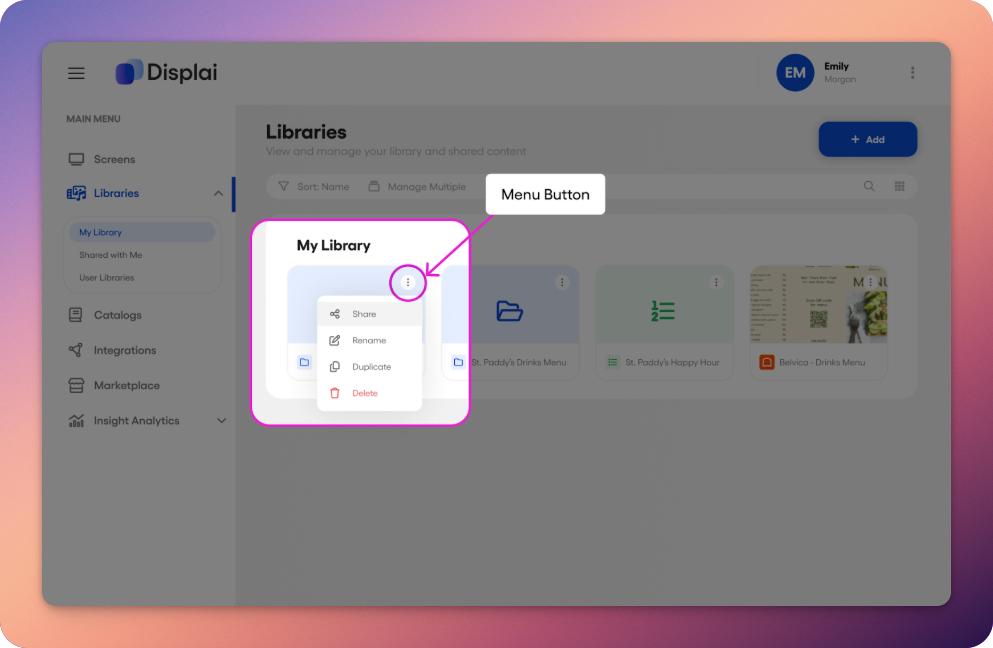Screen dimensions: 993x648
Task: Click the first card's three-dot menu button
Action: point(408,283)
